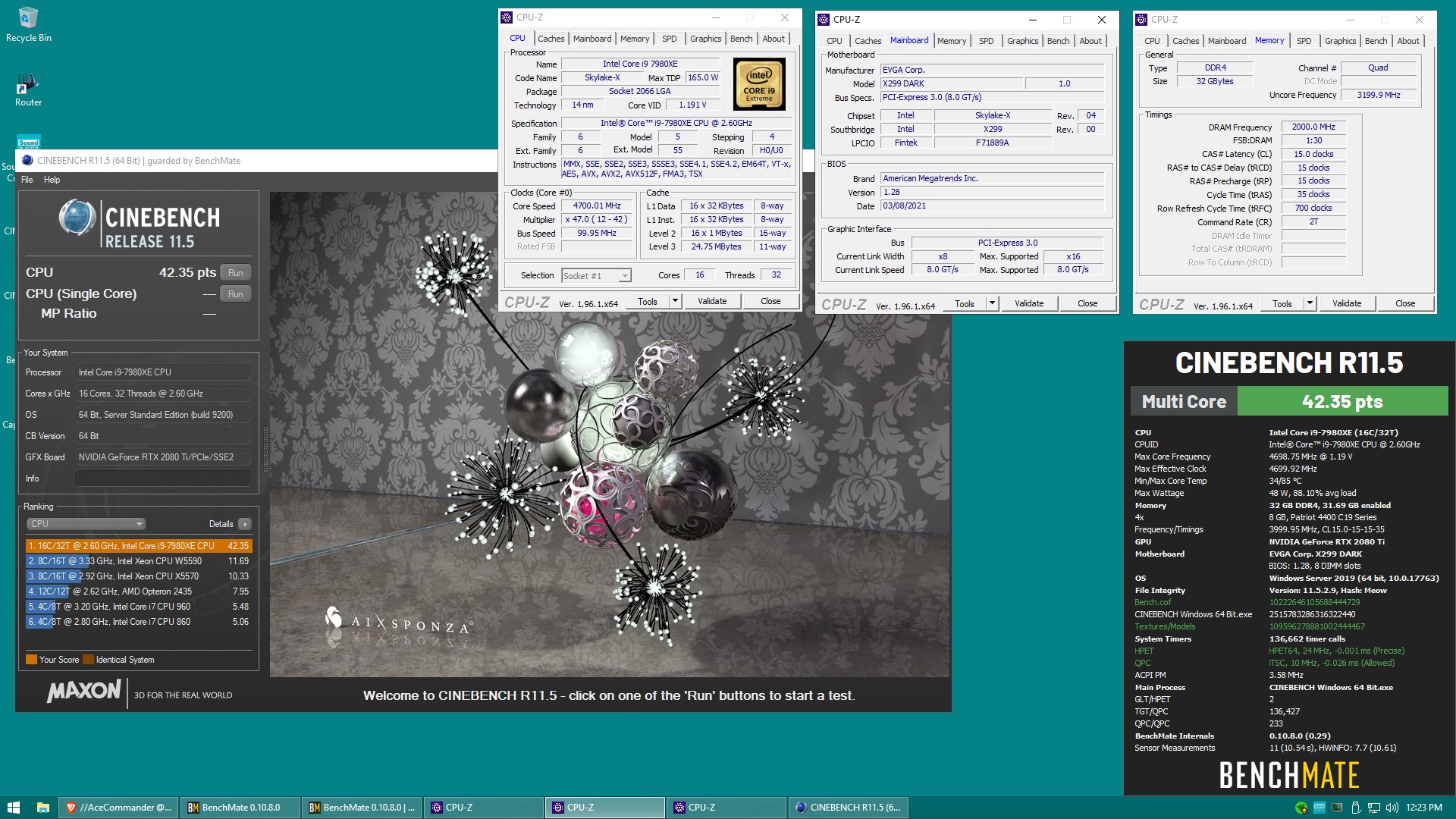Click the Windows Start button
This screenshot has height=819, width=1456.
pyautogui.click(x=13, y=808)
